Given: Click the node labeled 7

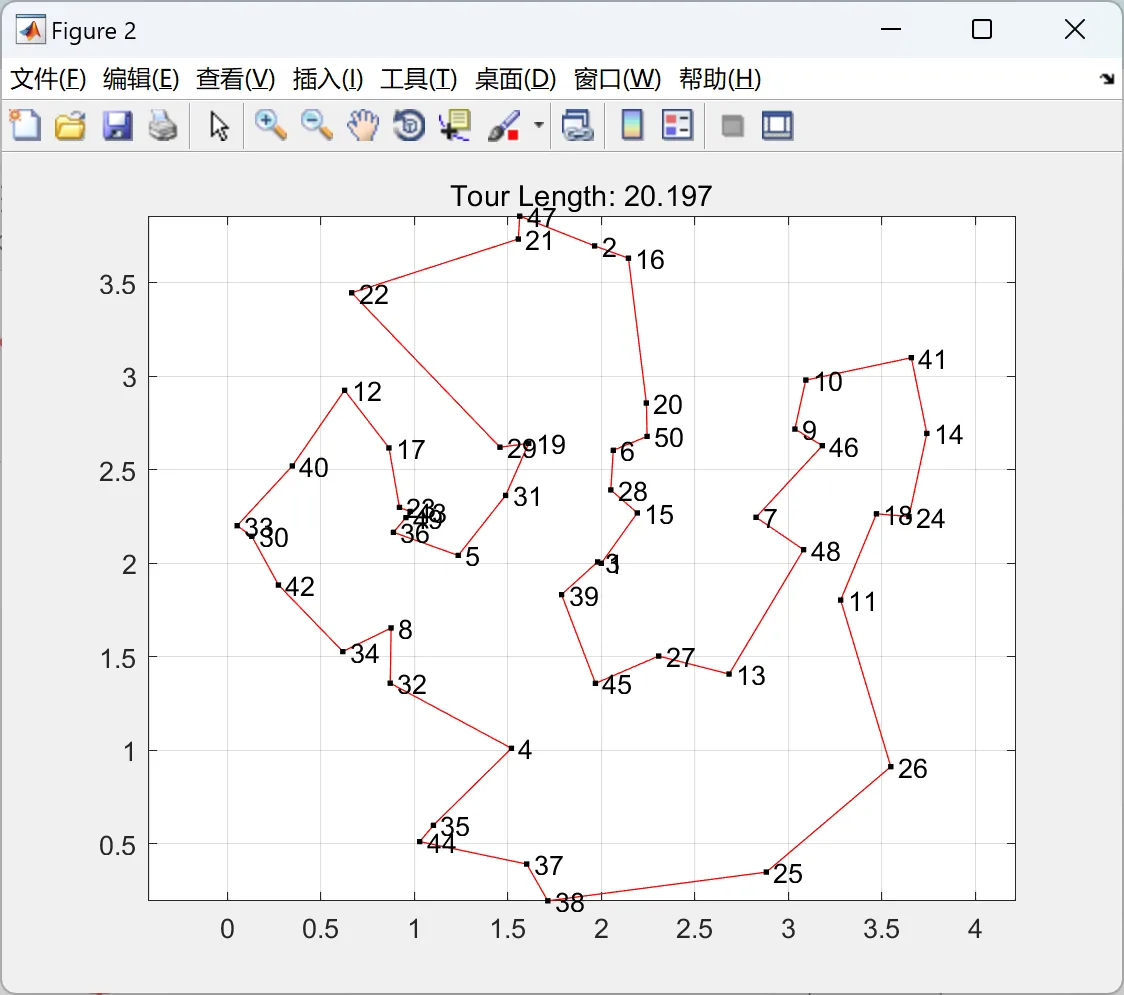Looking at the screenshot, I should [756, 517].
